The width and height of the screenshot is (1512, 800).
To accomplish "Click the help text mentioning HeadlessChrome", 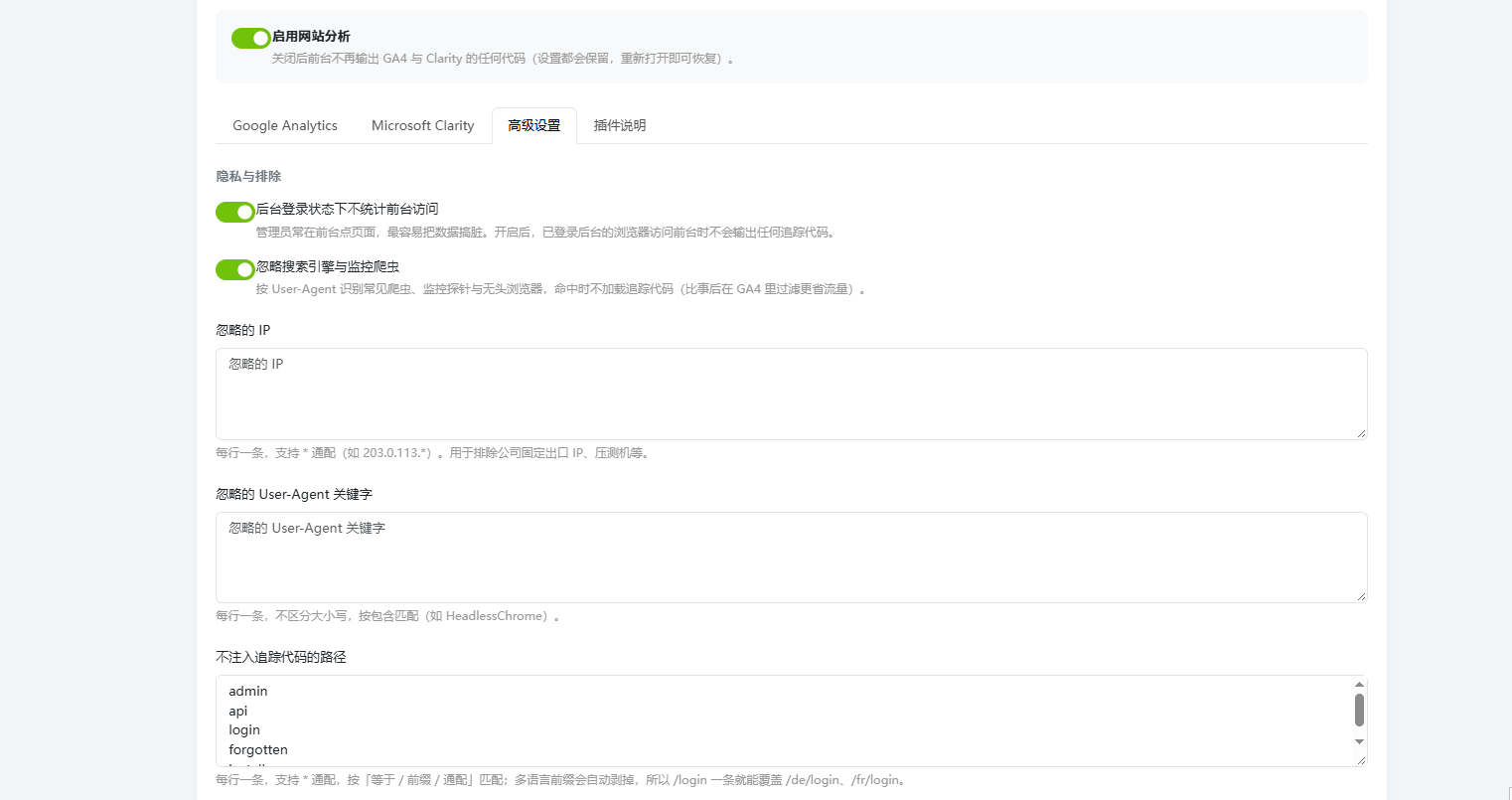I will click(388, 616).
